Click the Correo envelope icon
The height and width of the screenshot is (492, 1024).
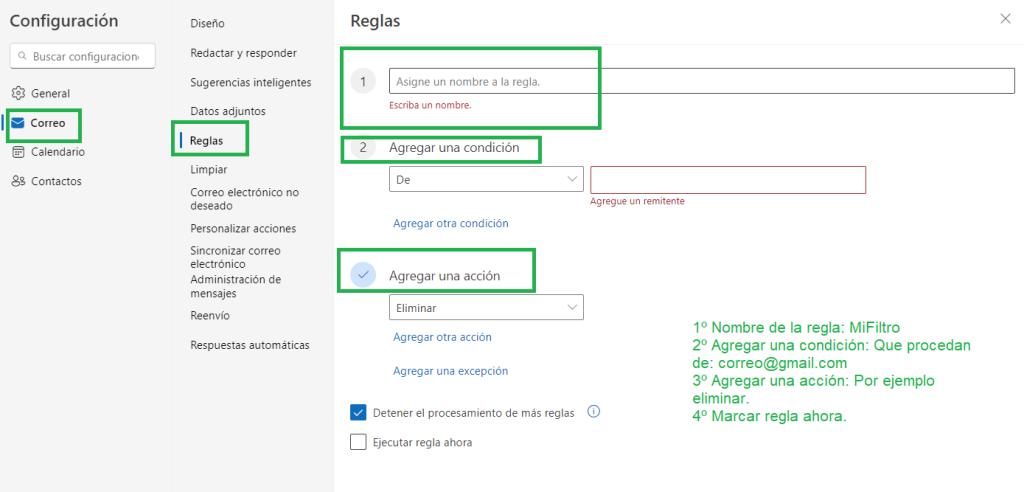[x=18, y=123]
